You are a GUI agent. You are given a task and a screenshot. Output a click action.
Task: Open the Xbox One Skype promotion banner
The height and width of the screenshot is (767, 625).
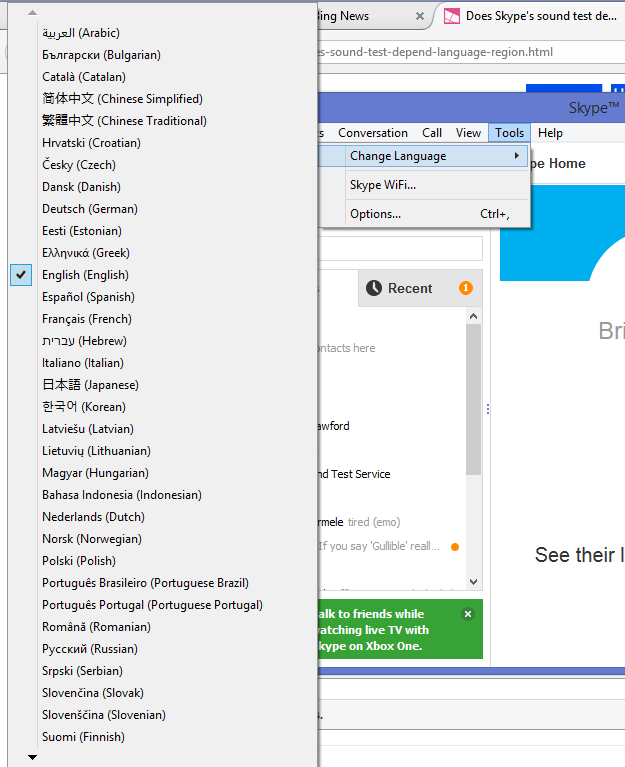coord(400,629)
